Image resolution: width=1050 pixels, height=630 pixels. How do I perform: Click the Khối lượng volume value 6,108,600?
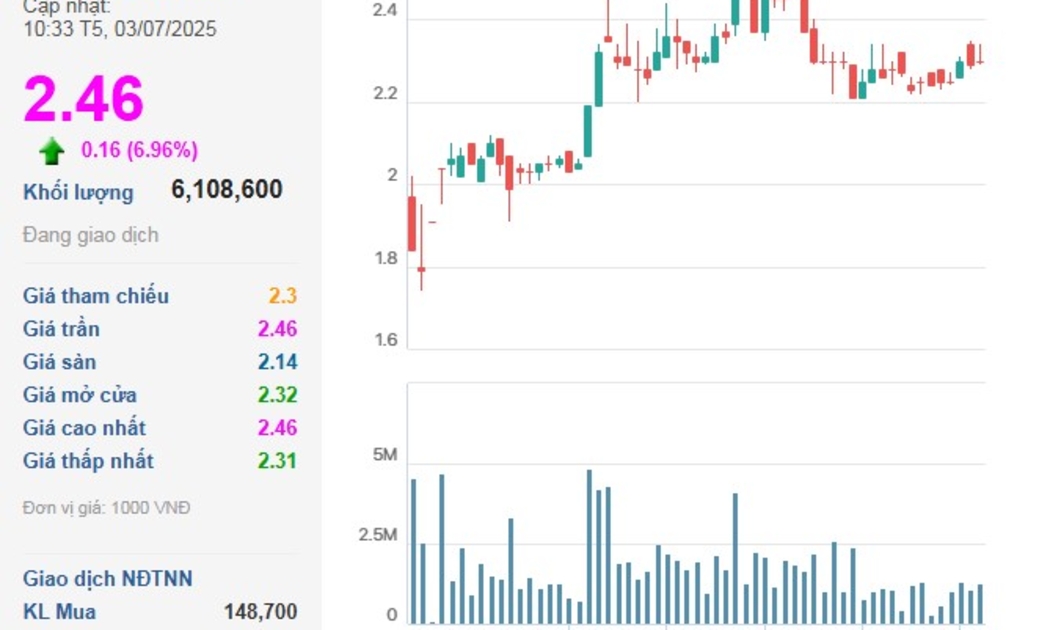pos(227,189)
